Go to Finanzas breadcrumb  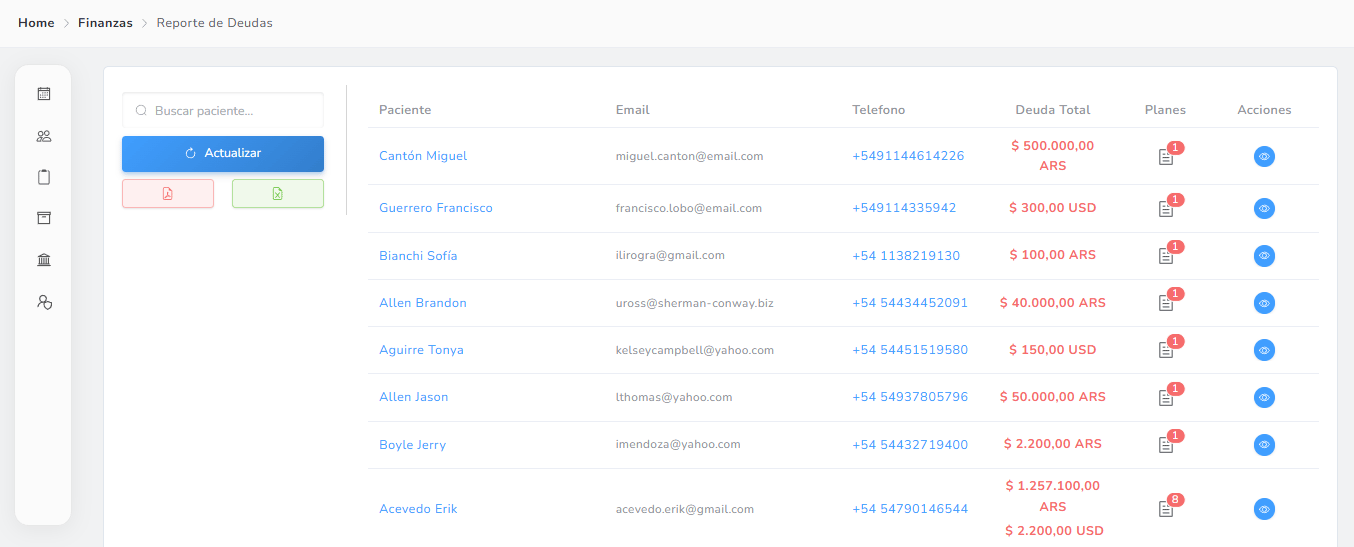tap(105, 23)
